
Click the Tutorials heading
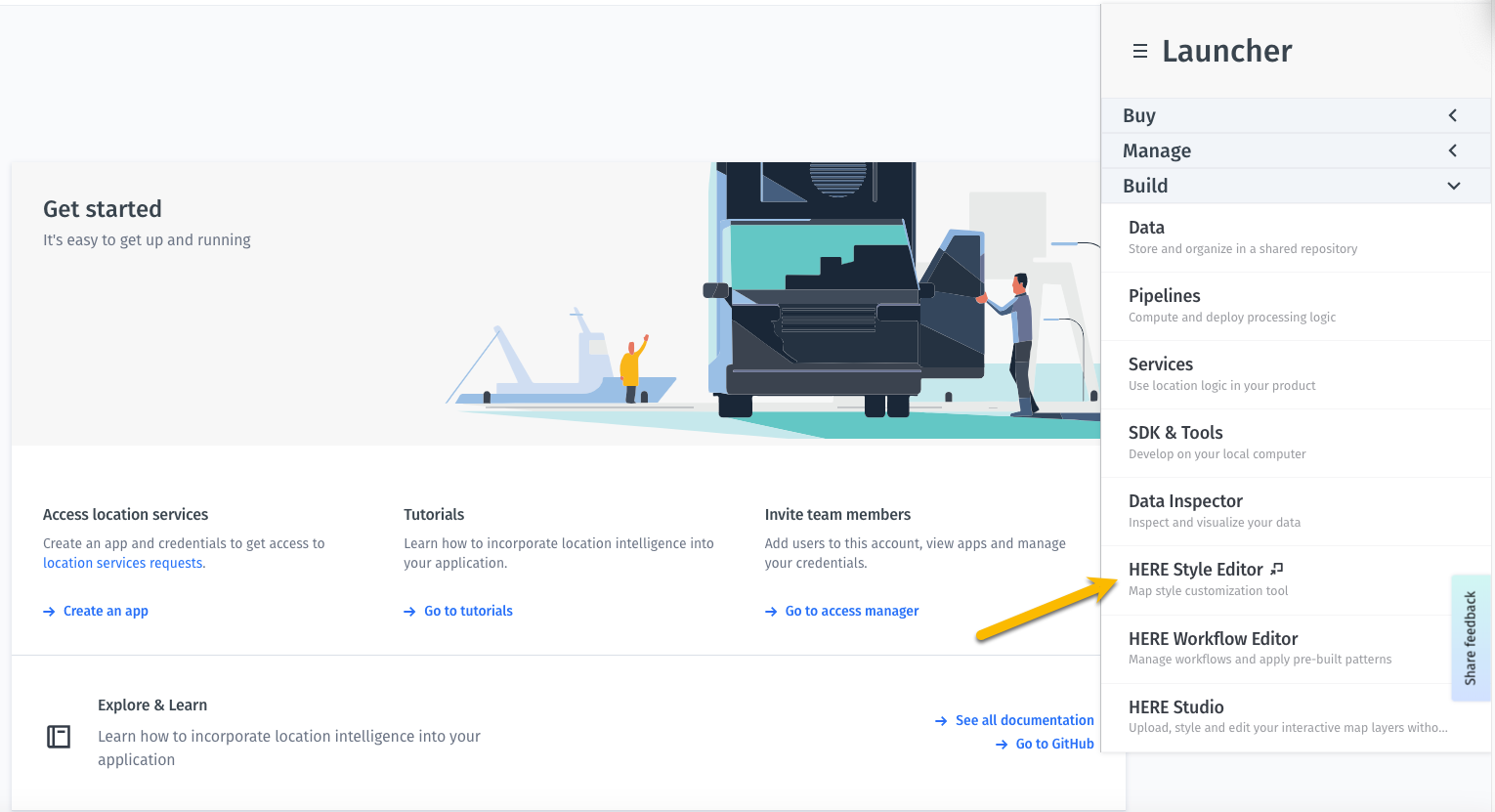tap(434, 515)
